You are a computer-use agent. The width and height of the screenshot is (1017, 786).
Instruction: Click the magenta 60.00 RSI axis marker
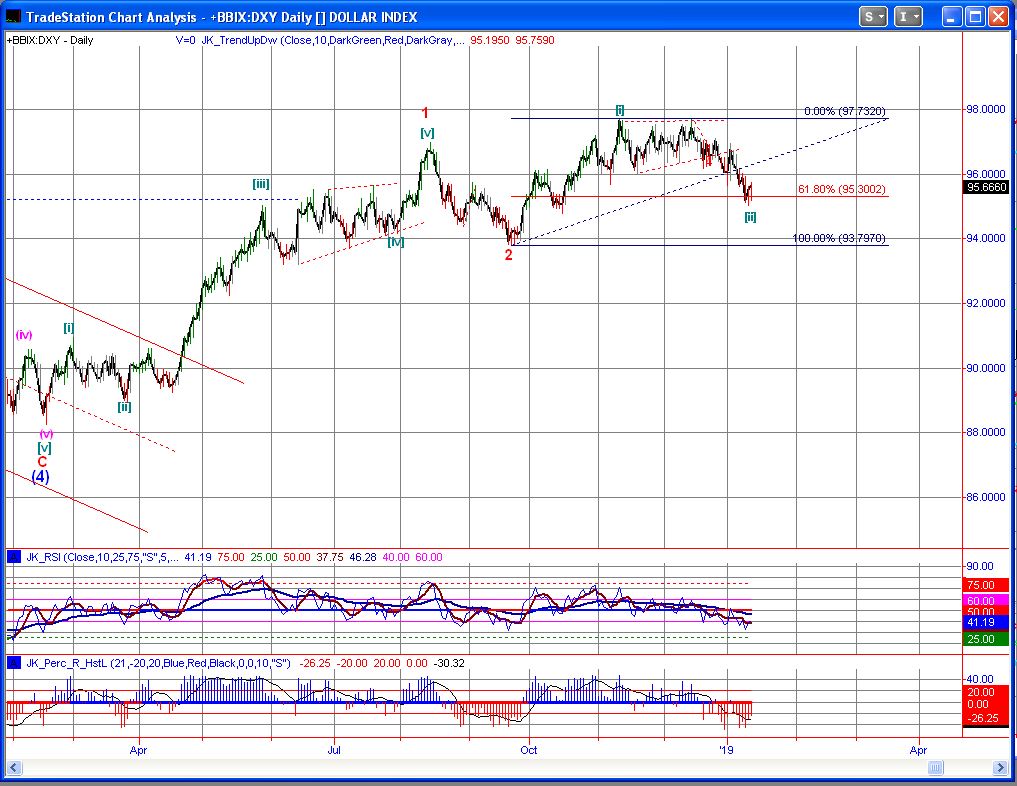pos(986,601)
